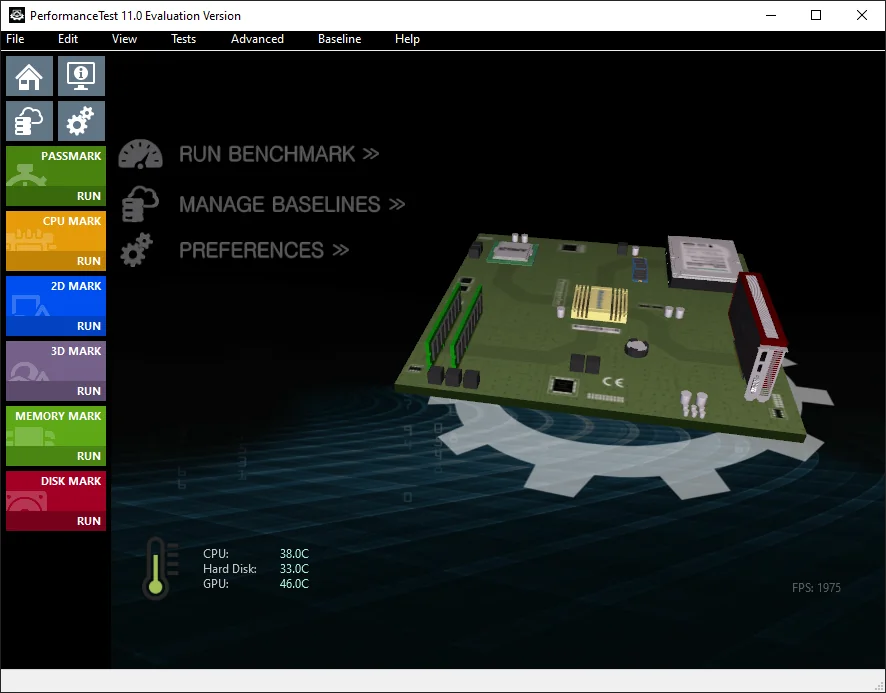Click the FPS: 1975 counter
The width and height of the screenshot is (886, 693).
(x=816, y=588)
